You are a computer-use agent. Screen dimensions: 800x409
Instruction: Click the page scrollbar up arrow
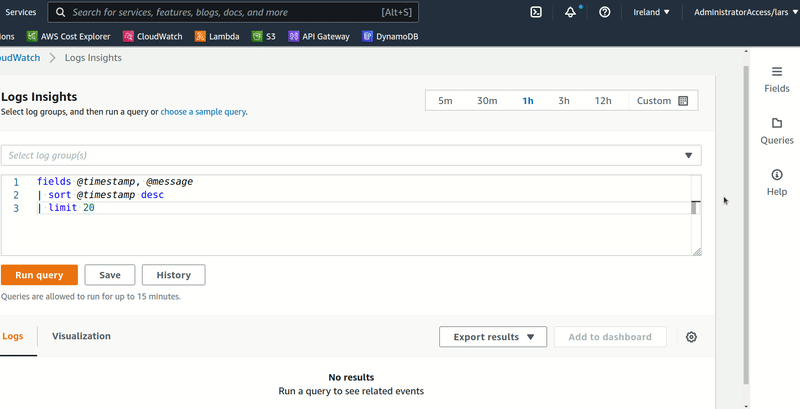pos(746,51)
